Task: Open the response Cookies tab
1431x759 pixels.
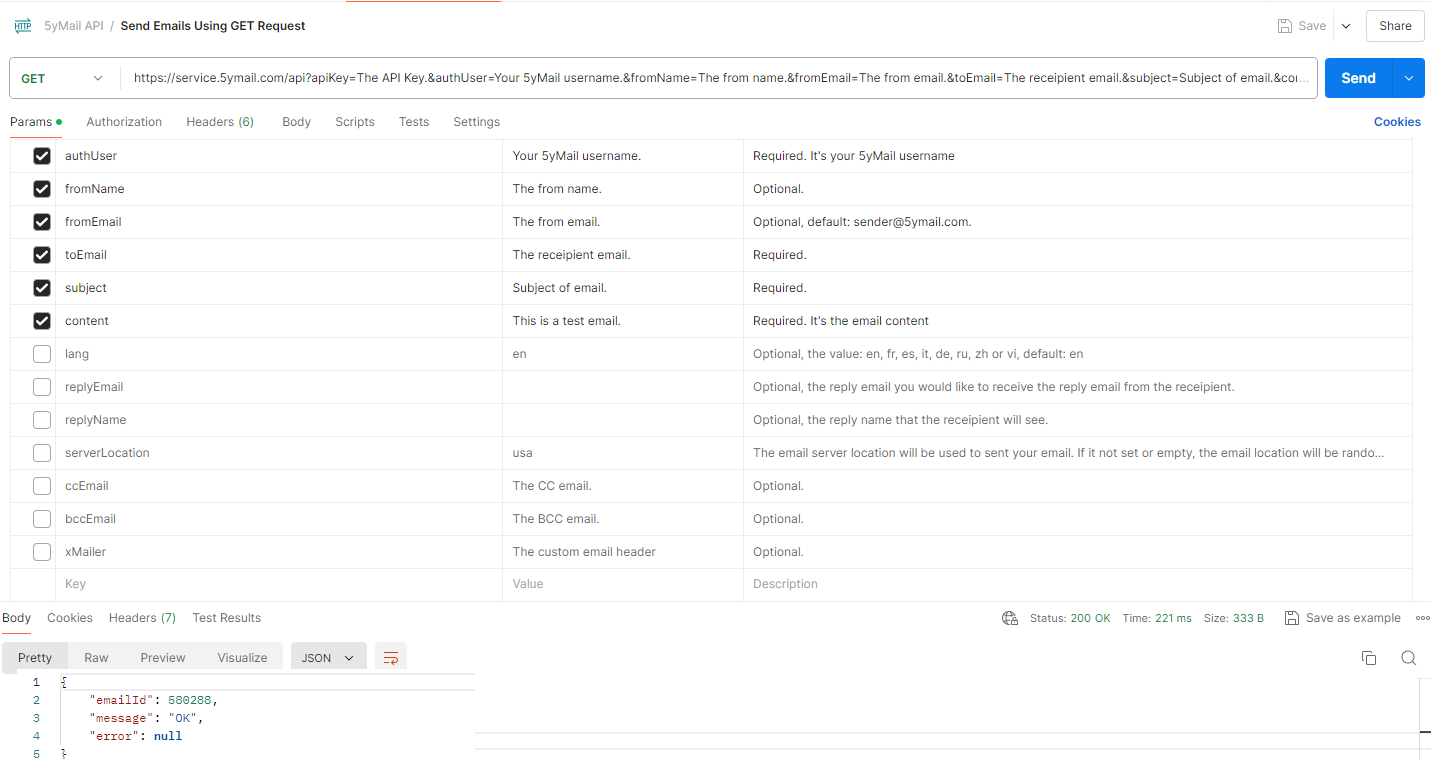Action: tap(70, 618)
